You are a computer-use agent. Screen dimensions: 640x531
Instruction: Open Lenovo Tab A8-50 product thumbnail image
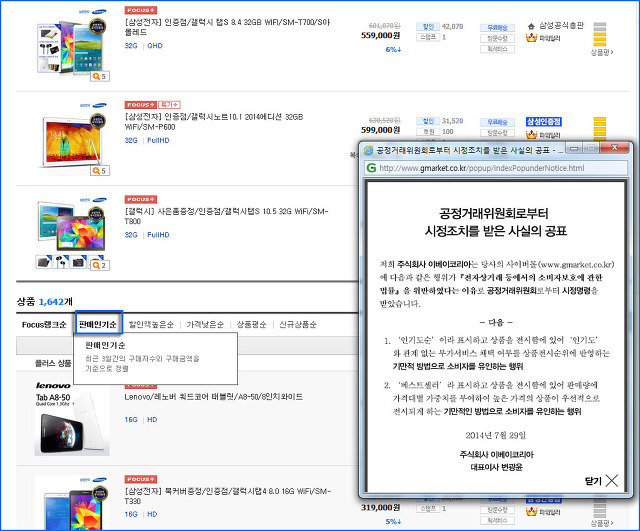(72, 419)
